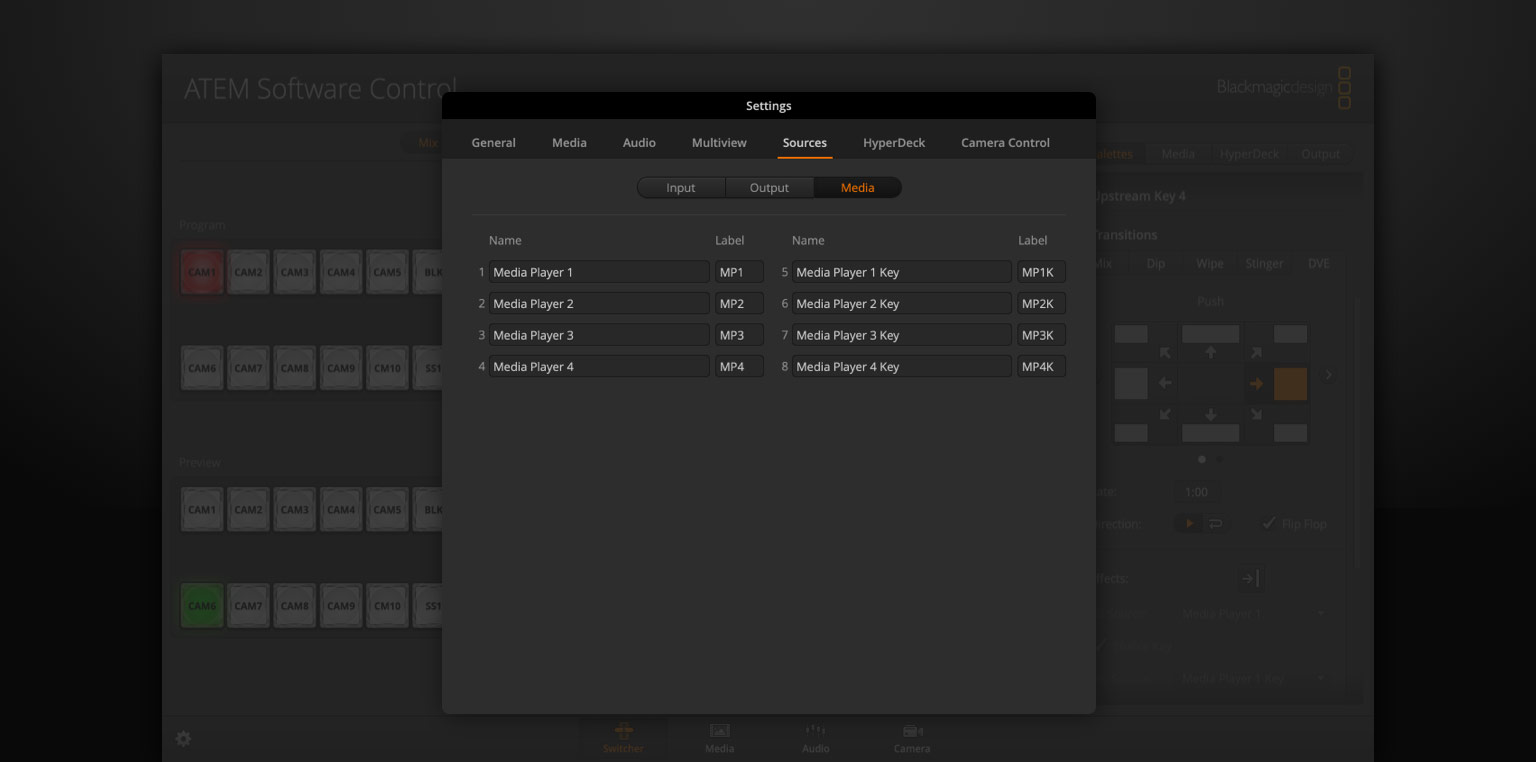Viewport: 1536px width, 762px height.
Task: Edit the Media Player 4 name field
Action: tap(599, 367)
